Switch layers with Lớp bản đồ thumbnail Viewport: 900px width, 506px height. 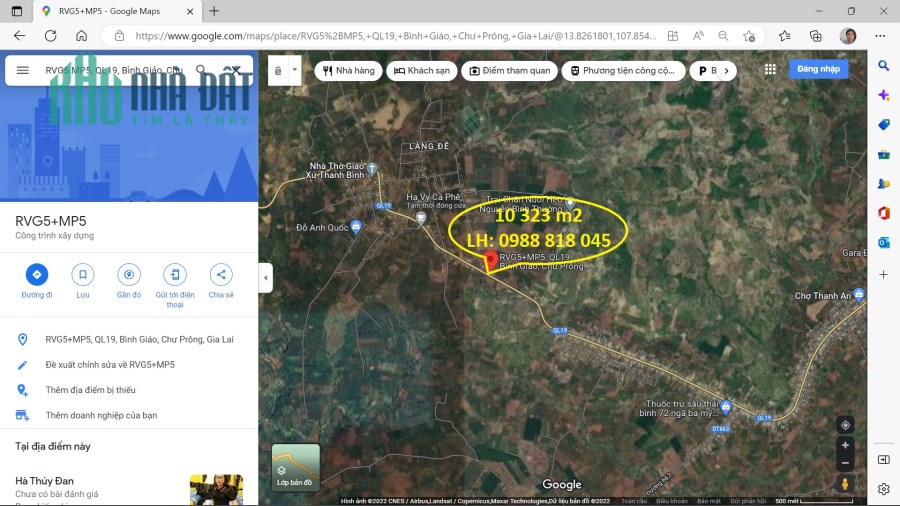[x=296, y=466]
